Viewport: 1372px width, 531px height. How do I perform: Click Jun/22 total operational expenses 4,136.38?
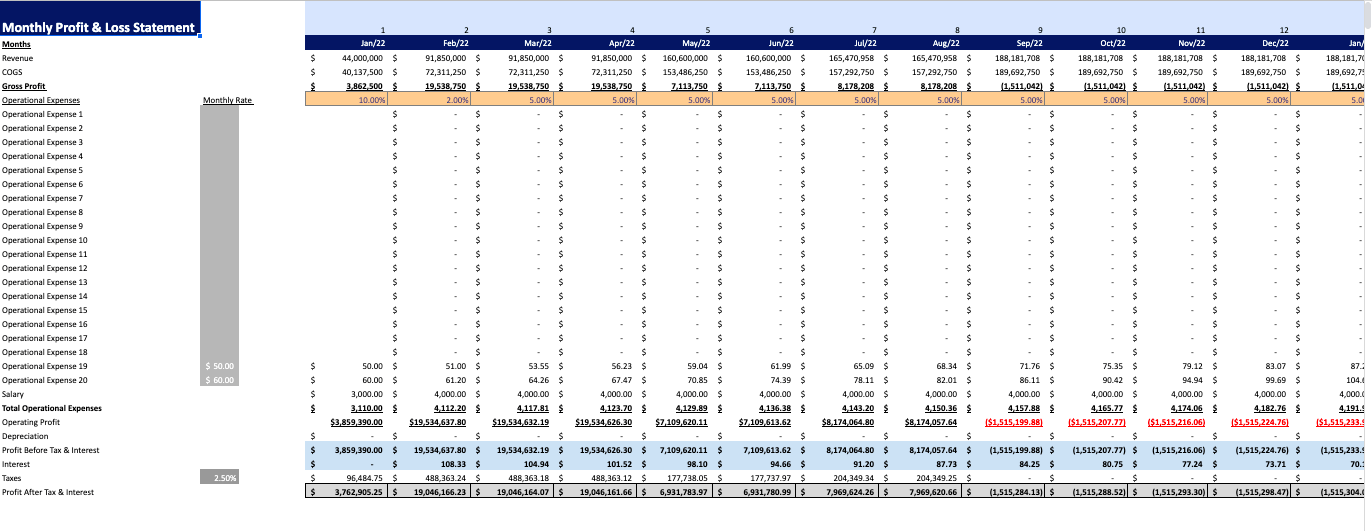tap(777, 408)
